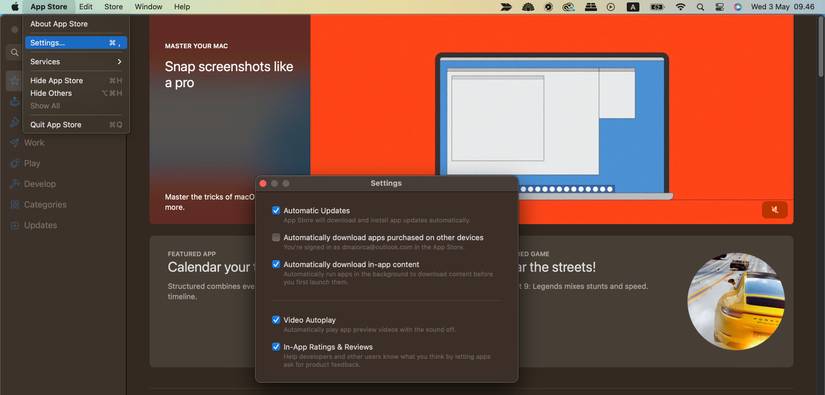Image resolution: width=825 pixels, height=395 pixels.
Task: Open Control Center in menu bar
Action: [720, 7]
